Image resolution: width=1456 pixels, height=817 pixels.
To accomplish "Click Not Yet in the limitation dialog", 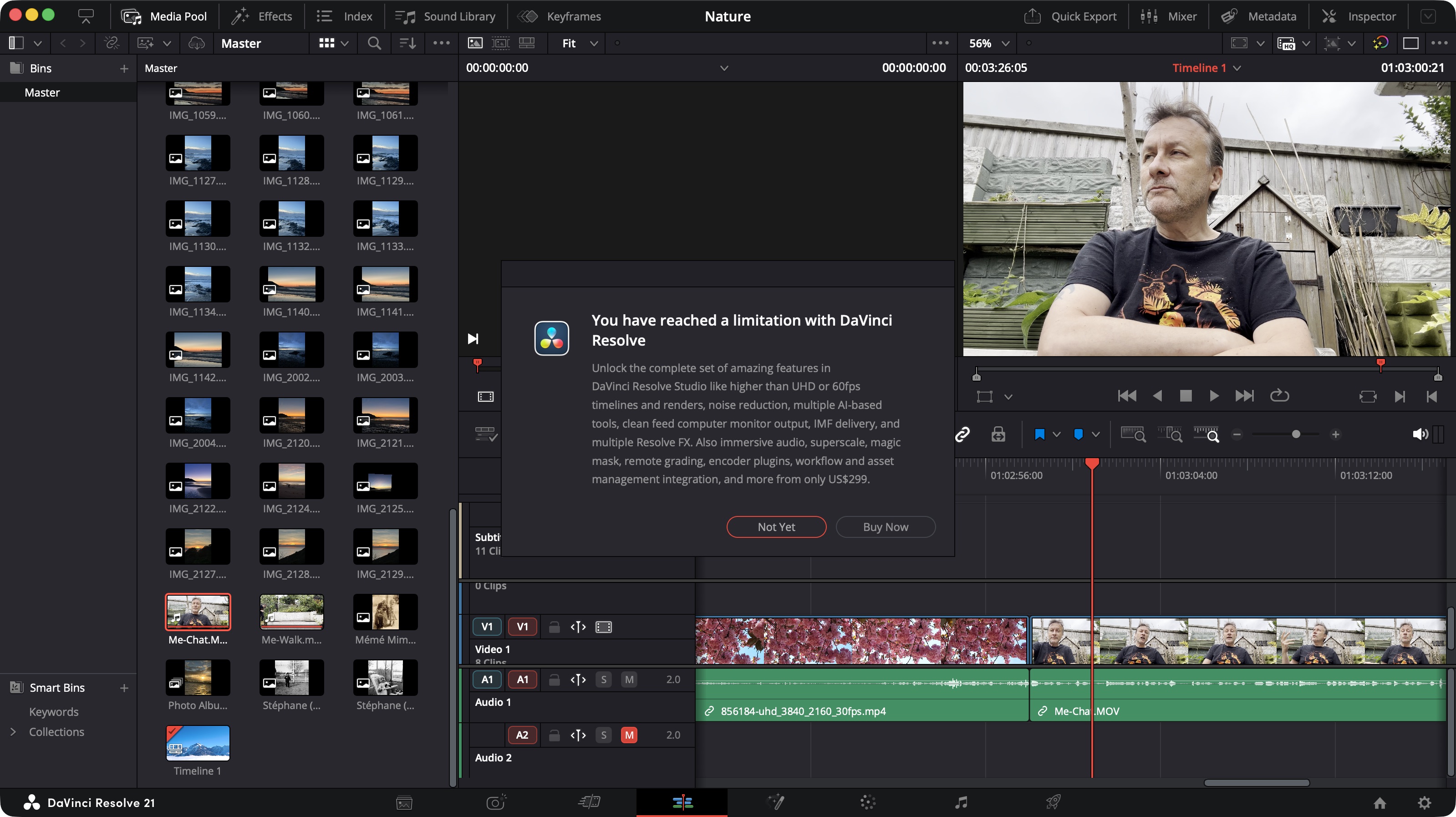I will (776, 527).
